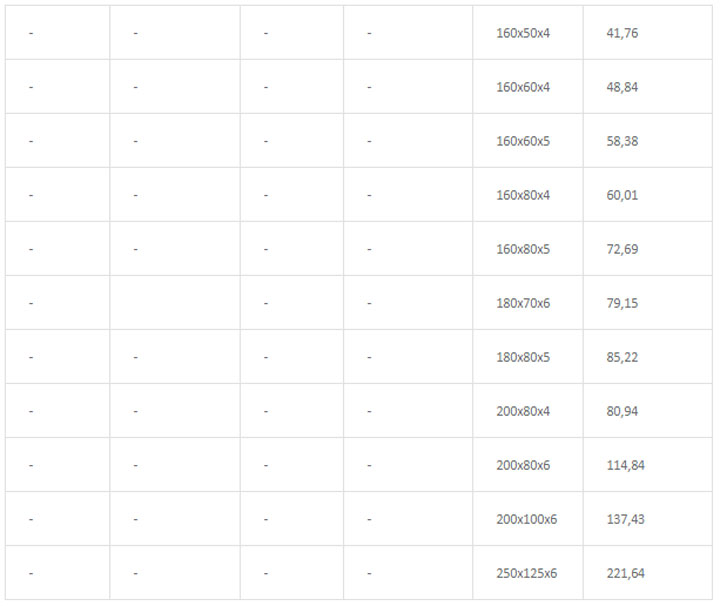Click the 160x80x4 size cell
This screenshot has height=606, width=720.
tap(523, 195)
